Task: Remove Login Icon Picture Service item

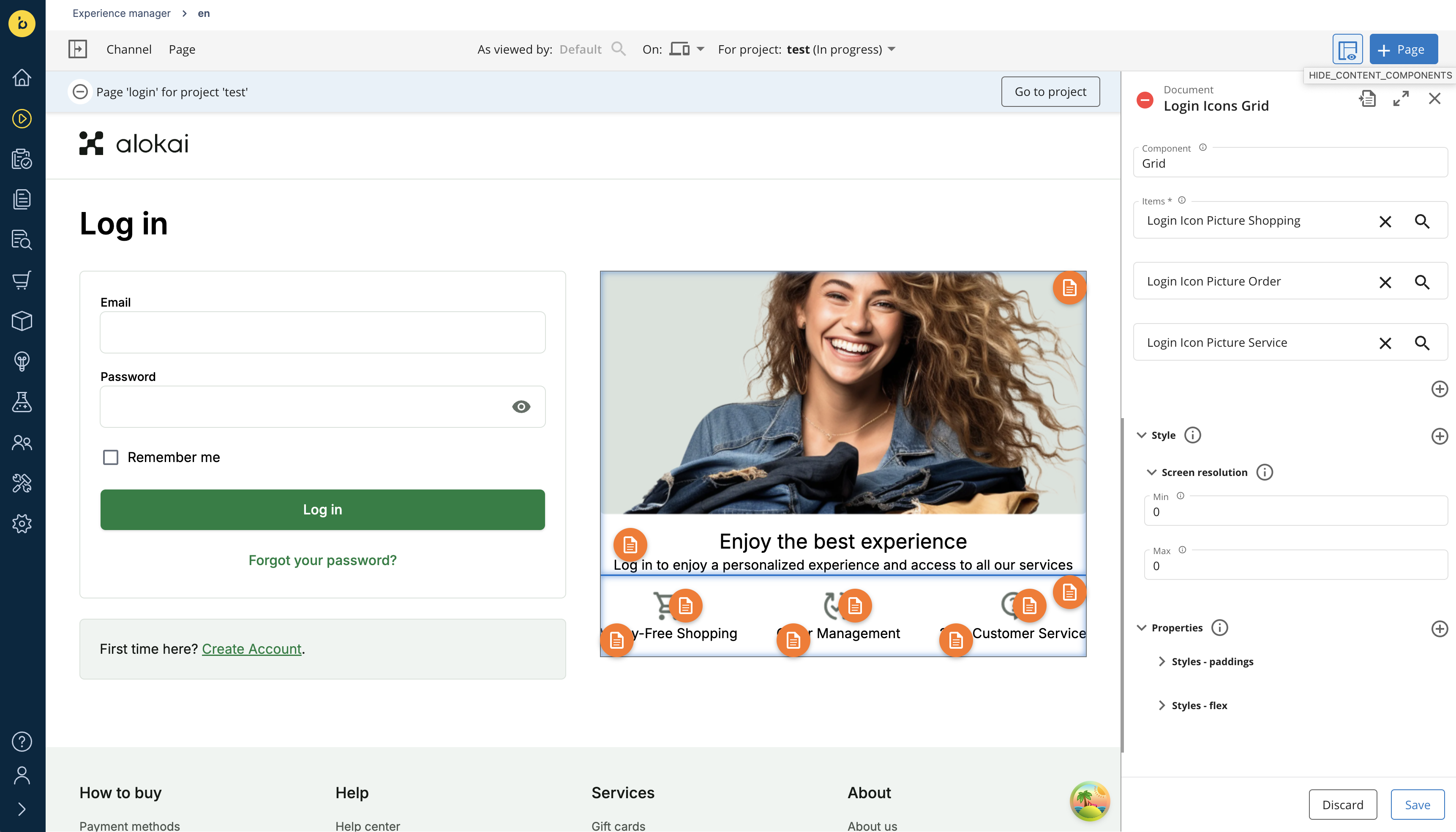Action: (1385, 343)
